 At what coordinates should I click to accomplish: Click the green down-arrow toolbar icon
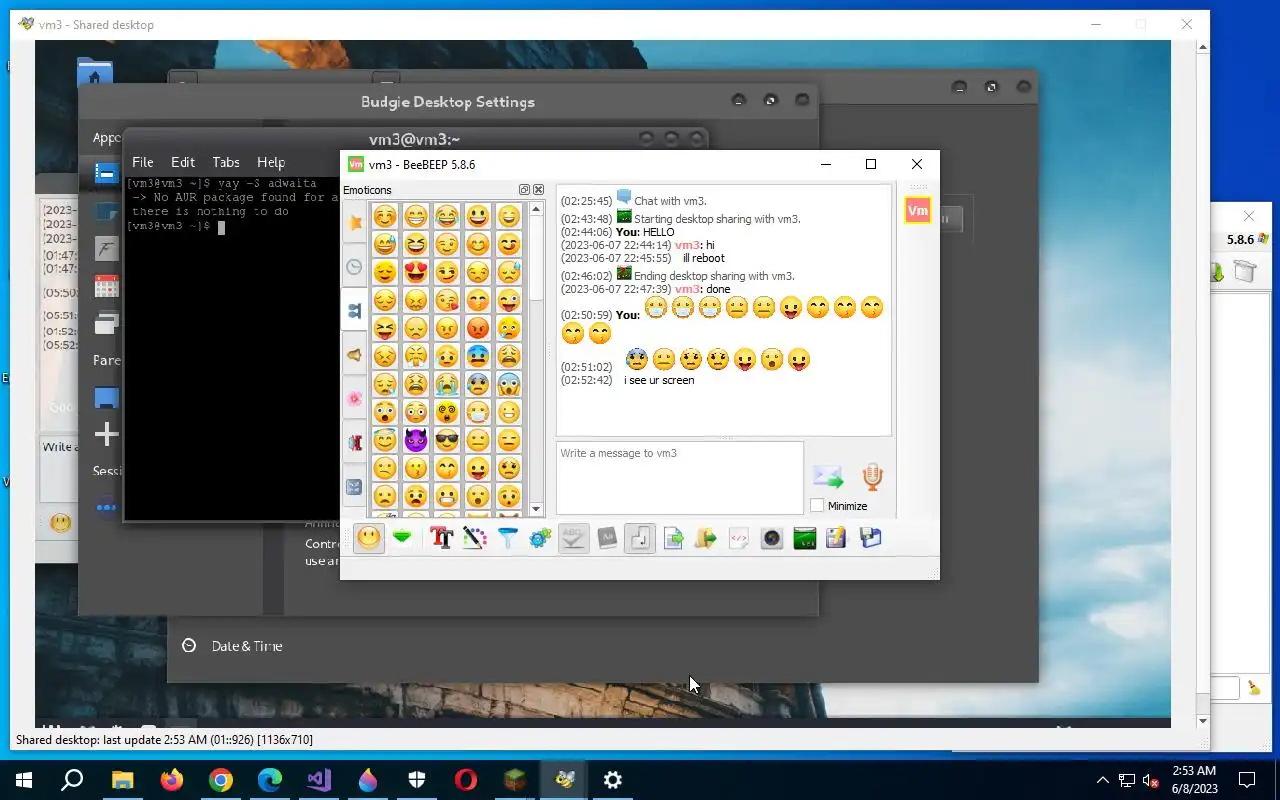click(x=402, y=538)
